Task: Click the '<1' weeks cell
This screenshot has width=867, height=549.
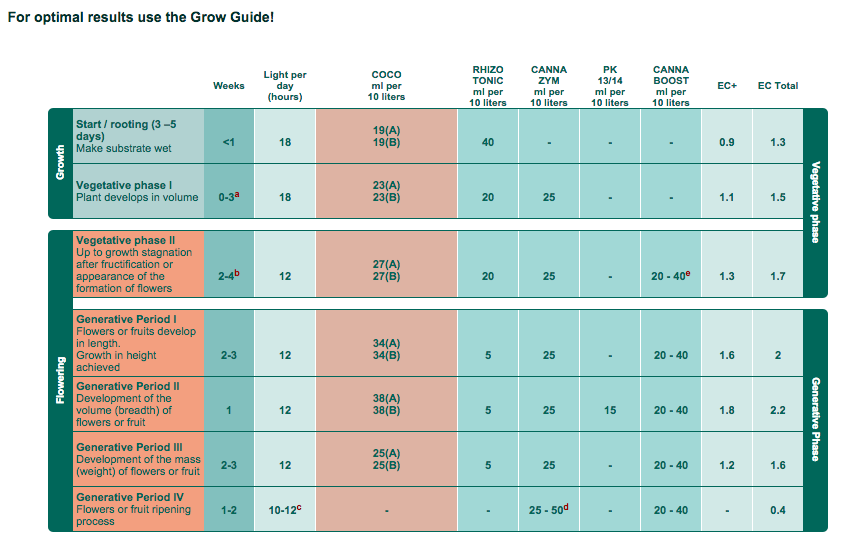Action: click(x=229, y=136)
